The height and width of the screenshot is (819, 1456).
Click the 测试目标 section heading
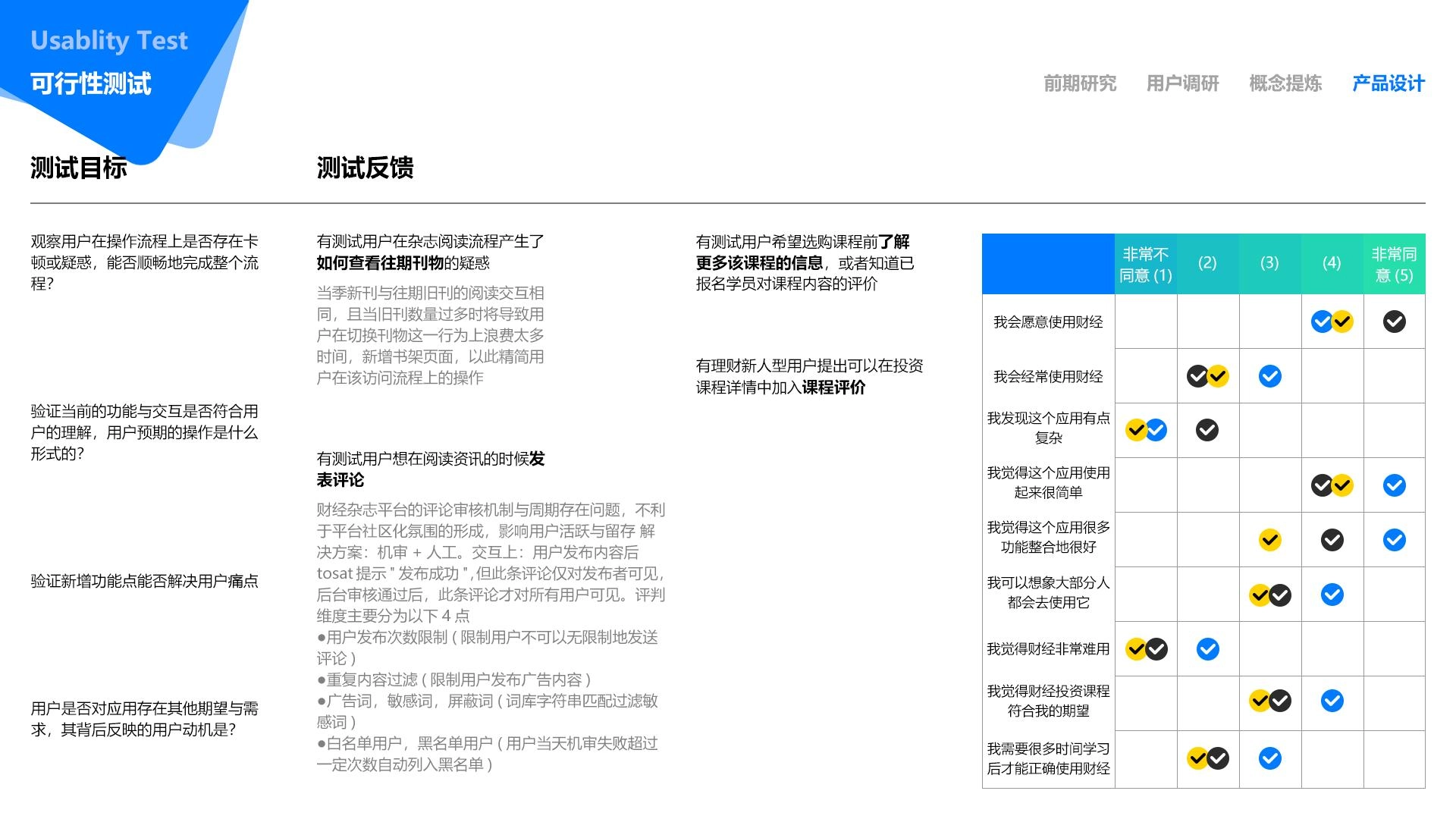tap(78, 168)
